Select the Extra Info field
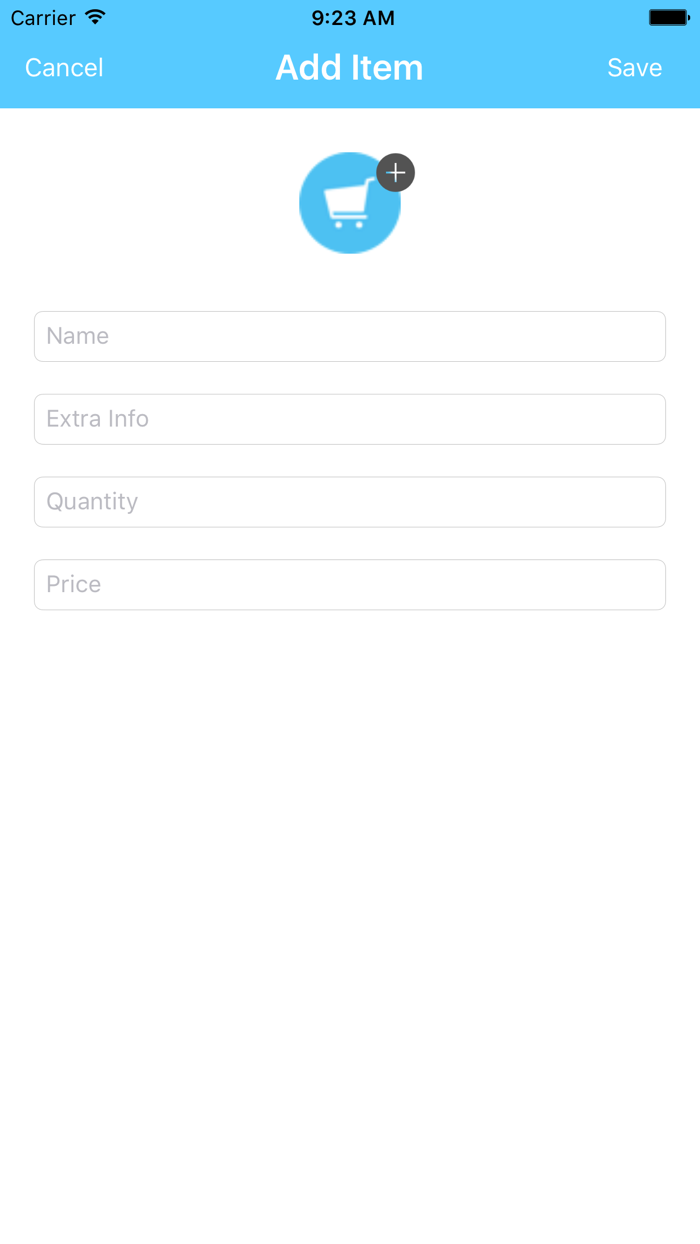The width and height of the screenshot is (700, 1244). pos(350,419)
